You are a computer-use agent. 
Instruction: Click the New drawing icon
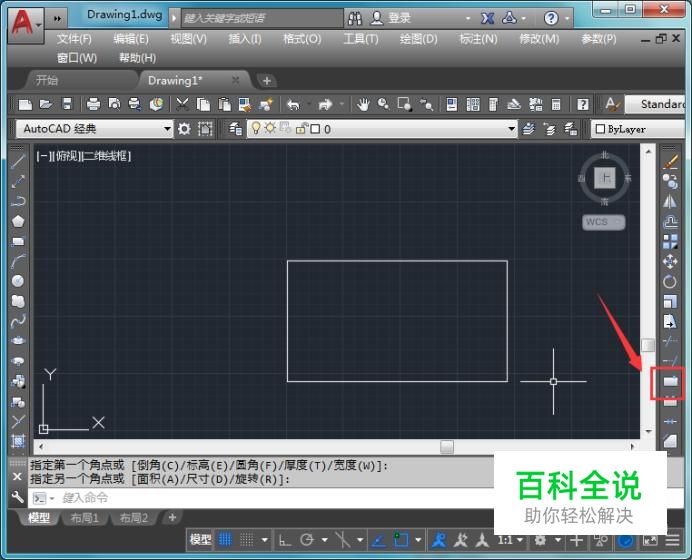tap(25, 105)
